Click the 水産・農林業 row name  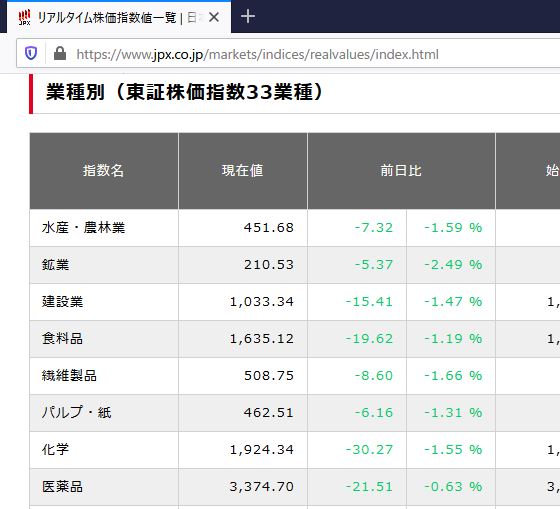pyautogui.click(x=83, y=228)
